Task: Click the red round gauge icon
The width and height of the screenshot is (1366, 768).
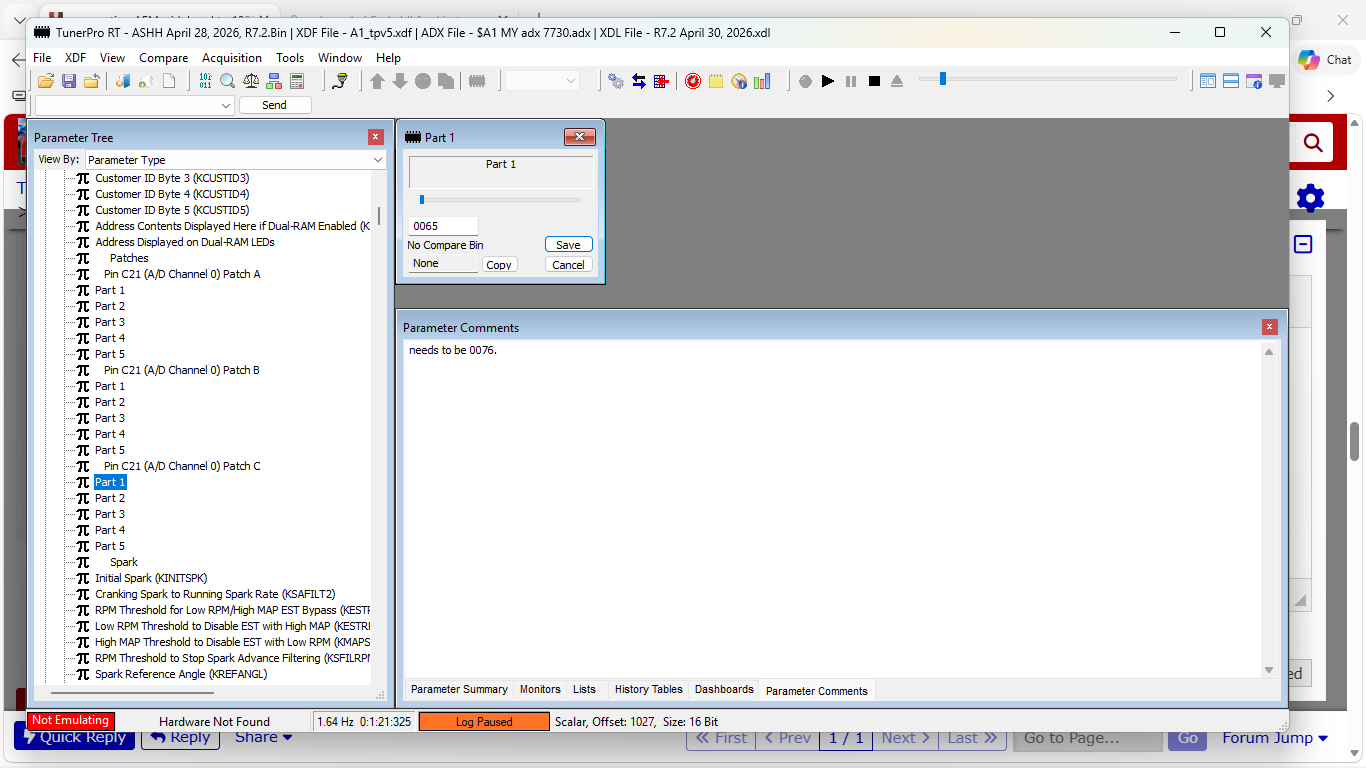Action: click(693, 81)
